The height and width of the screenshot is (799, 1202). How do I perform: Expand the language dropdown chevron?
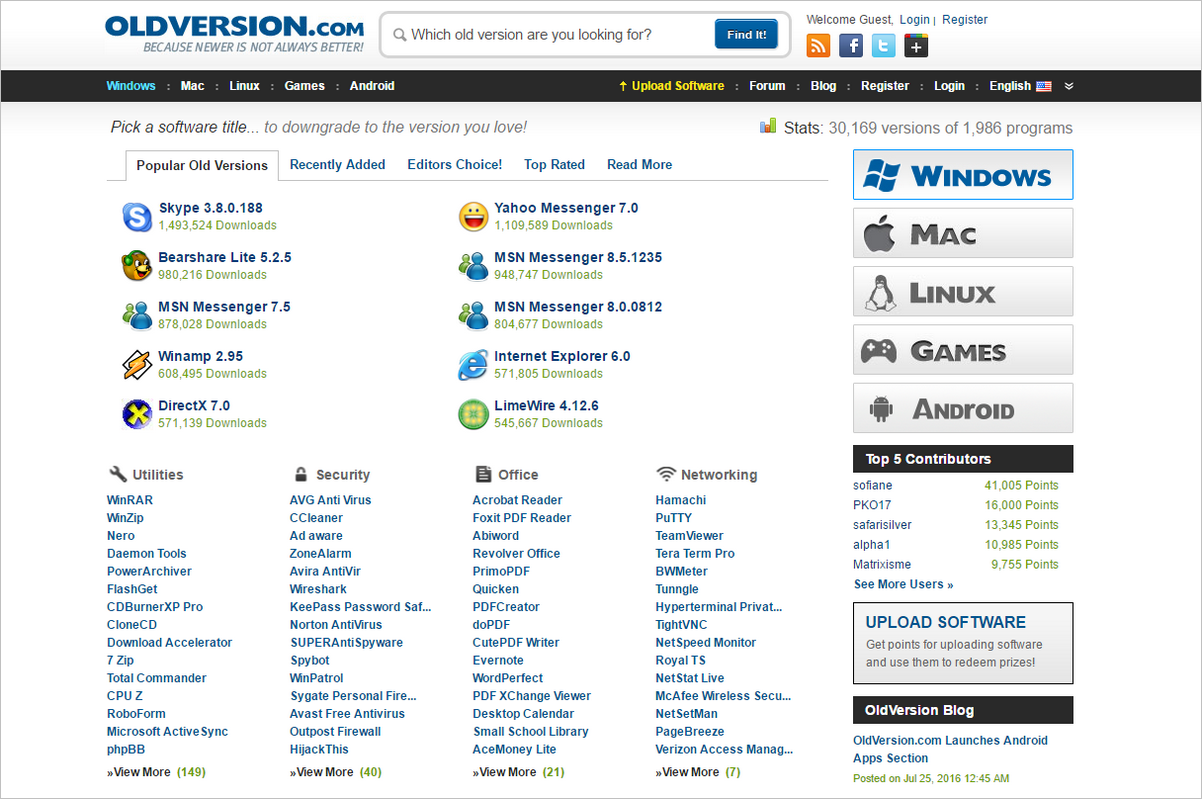point(1069,86)
